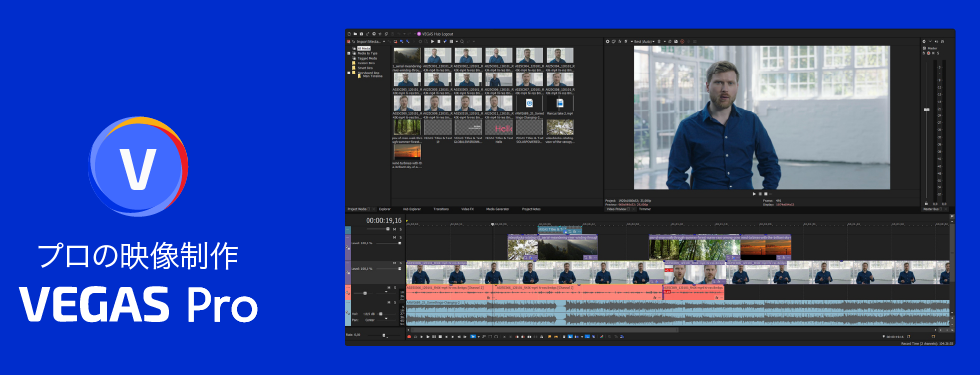Image resolution: width=980 pixels, height=375 pixels.
Task: Toggle loop playback in timeline transport
Action: [416, 337]
